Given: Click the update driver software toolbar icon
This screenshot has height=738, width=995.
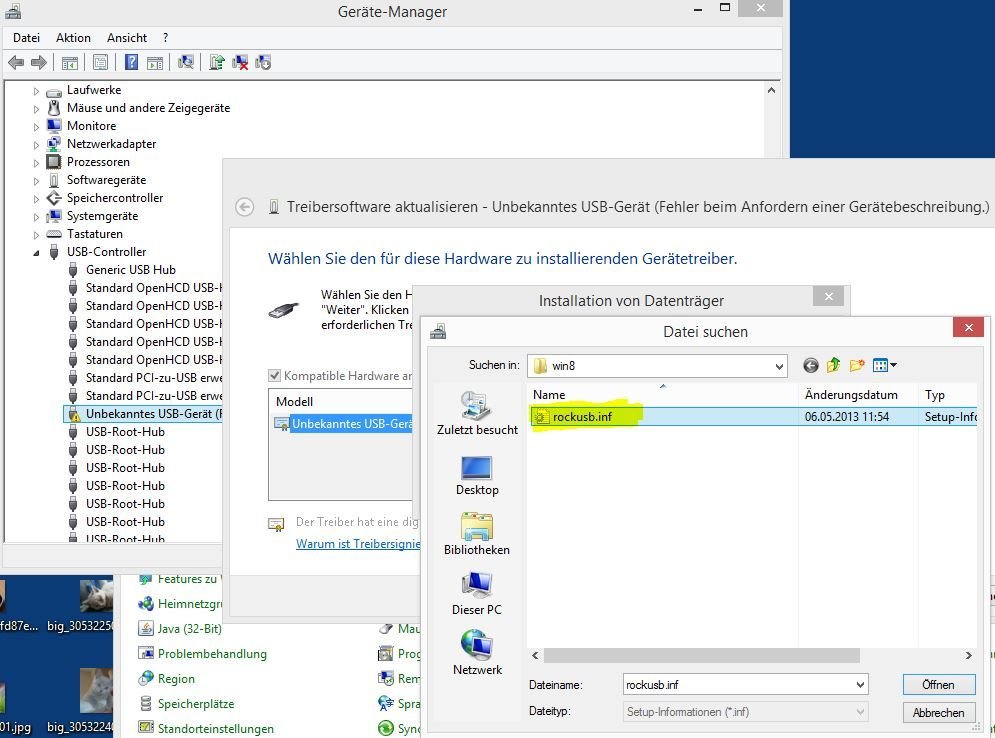Looking at the screenshot, I should point(216,63).
